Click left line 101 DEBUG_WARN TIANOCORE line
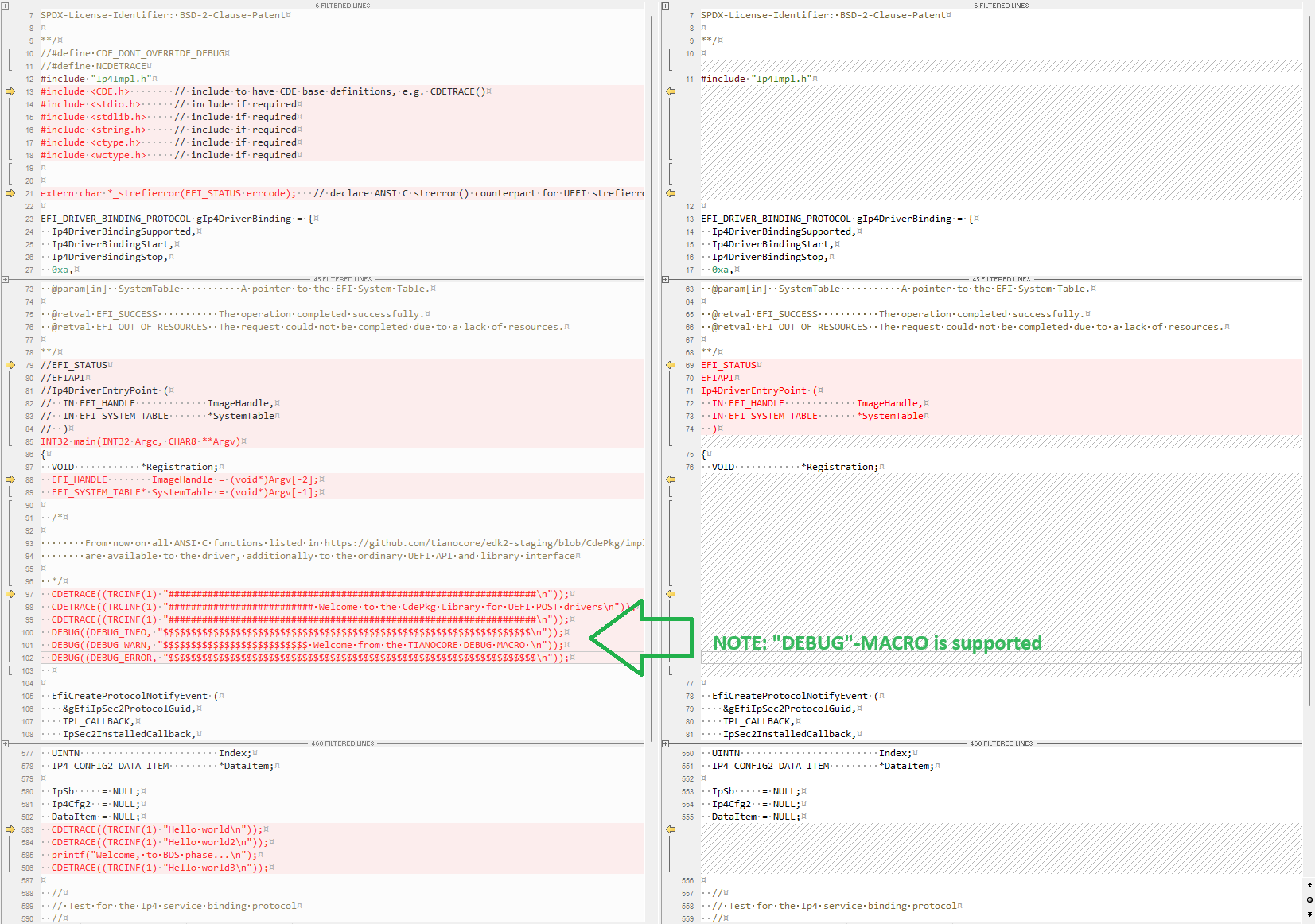This screenshot has width=1315, height=924. point(310,645)
